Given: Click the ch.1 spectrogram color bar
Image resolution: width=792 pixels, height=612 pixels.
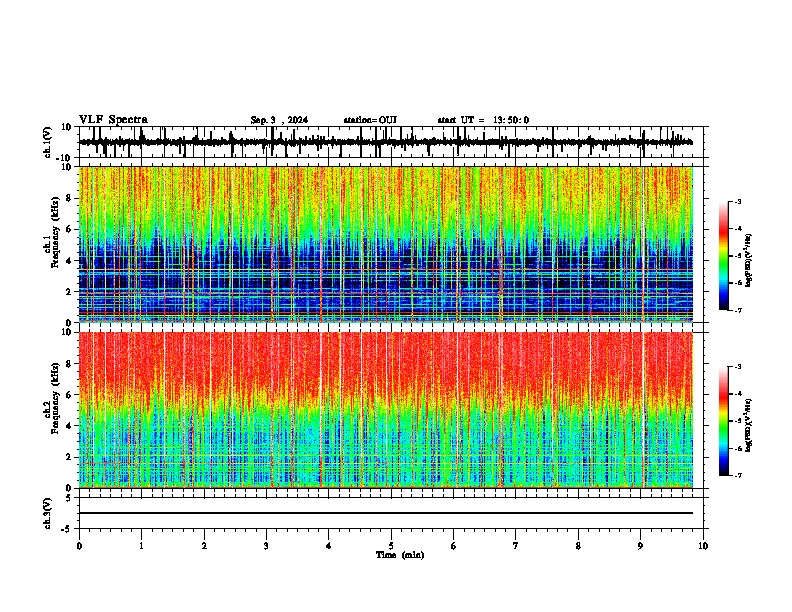Looking at the screenshot, I should (x=723, y=256).
